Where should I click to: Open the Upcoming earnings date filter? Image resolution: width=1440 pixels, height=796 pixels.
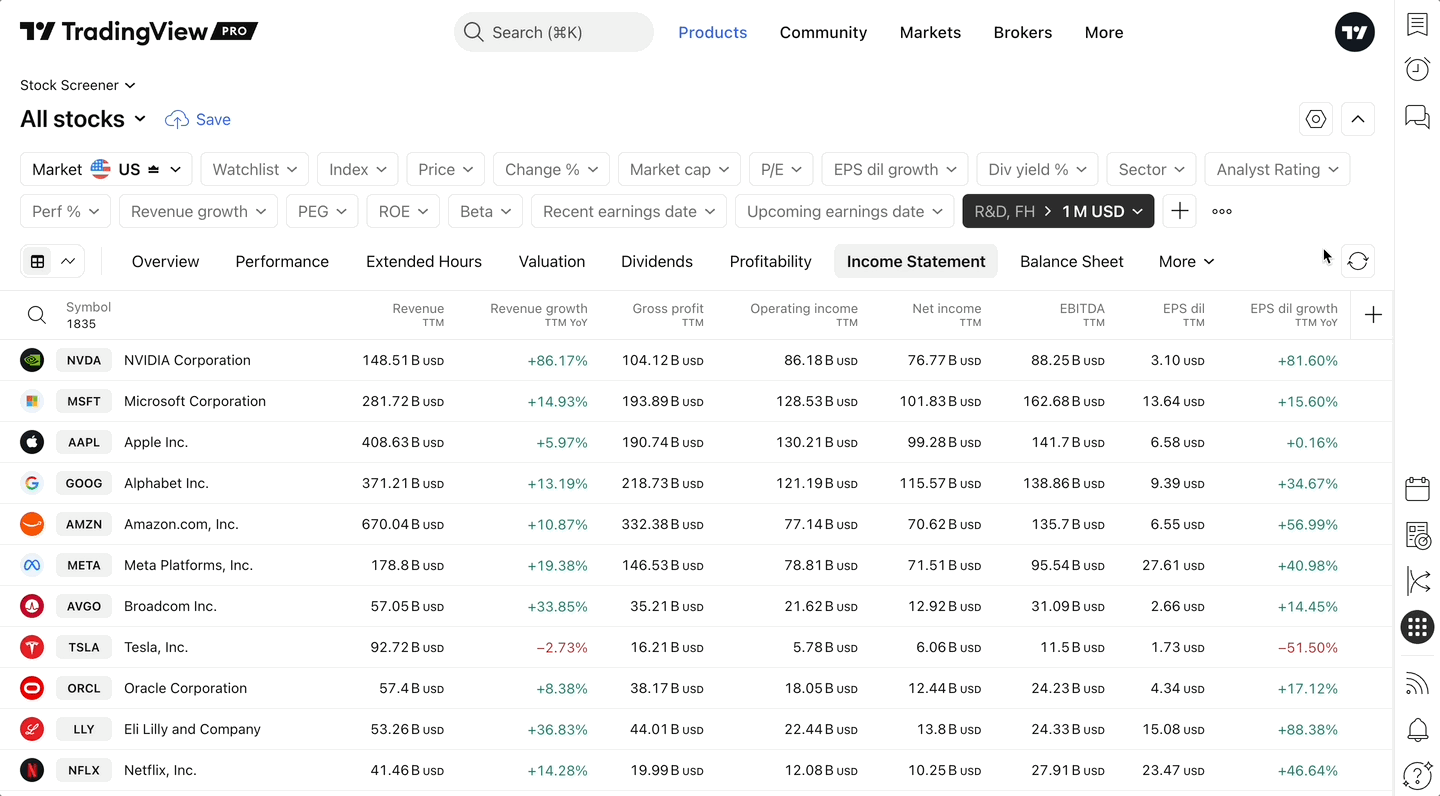coord(844,211)
